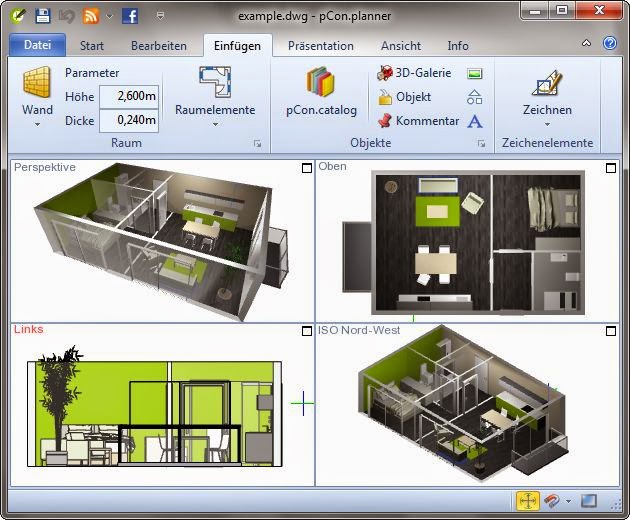Click the undo arrow in quick access toolbar

(x=66, y=16)
